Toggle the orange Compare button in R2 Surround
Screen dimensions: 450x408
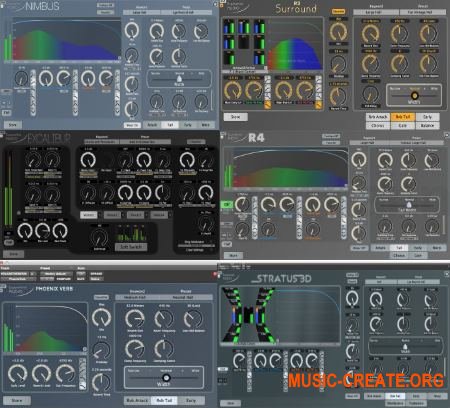(x=338, y=11)
